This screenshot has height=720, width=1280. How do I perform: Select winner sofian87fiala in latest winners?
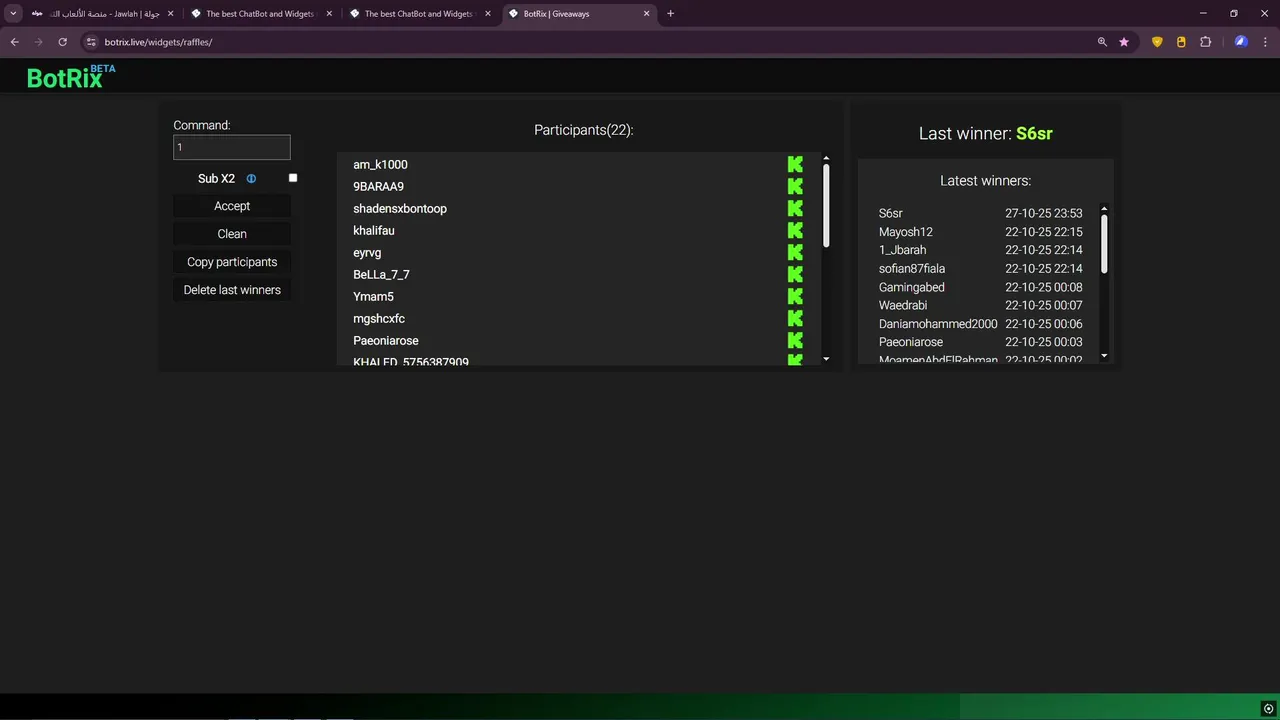tap(912, 268)
